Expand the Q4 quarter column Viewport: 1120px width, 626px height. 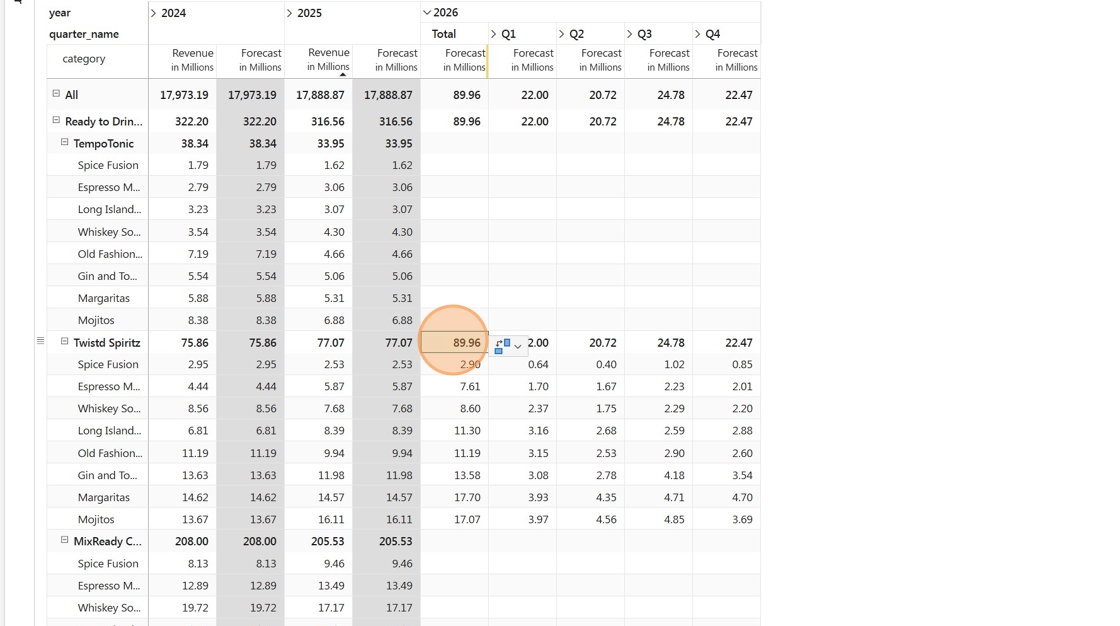(x=697, y=34)
